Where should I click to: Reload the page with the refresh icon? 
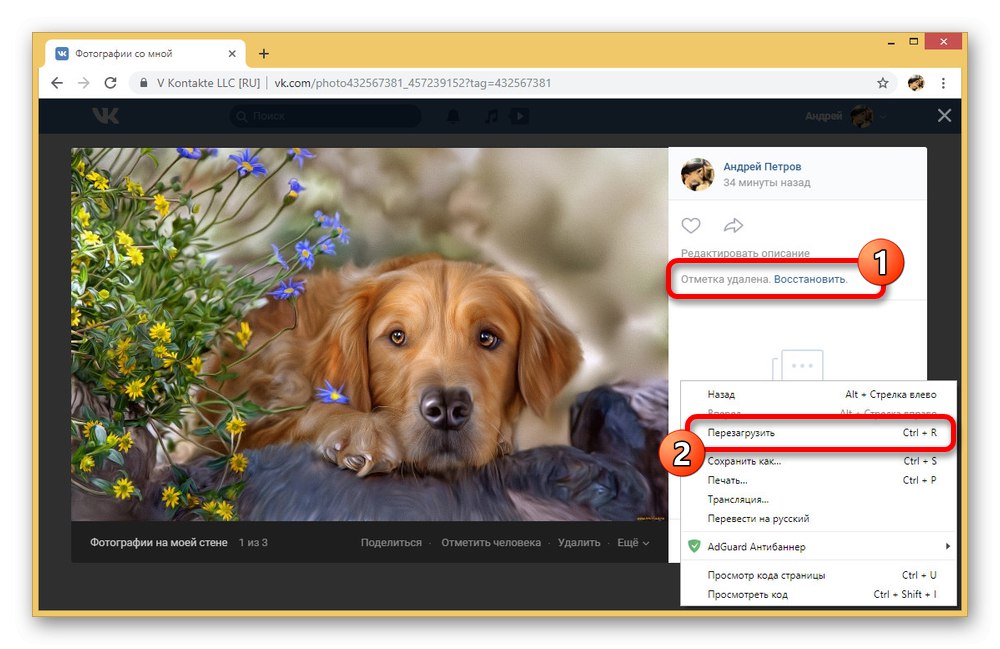tap(110, 83)
